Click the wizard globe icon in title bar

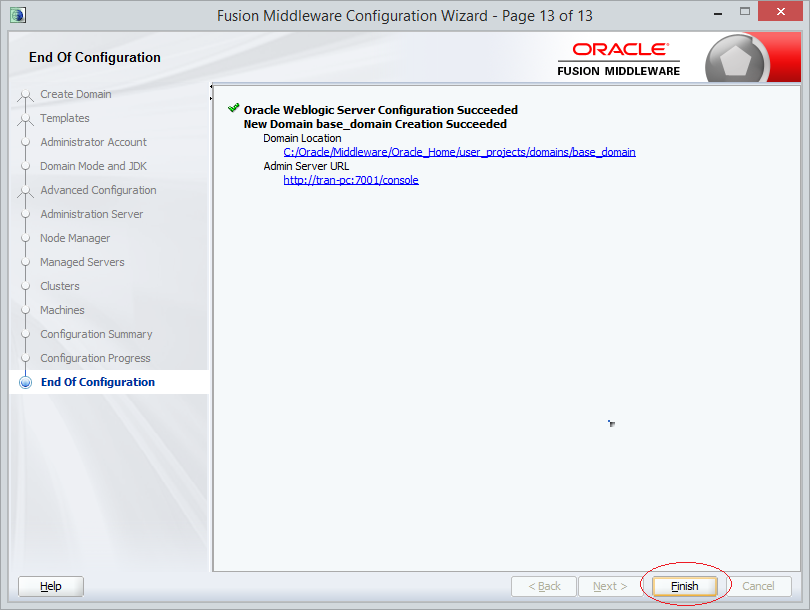[18, 15]
